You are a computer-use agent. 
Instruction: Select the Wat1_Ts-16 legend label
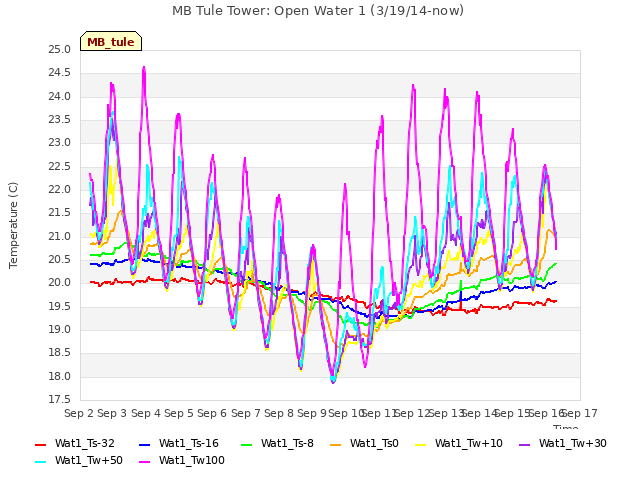coord(189,444)
